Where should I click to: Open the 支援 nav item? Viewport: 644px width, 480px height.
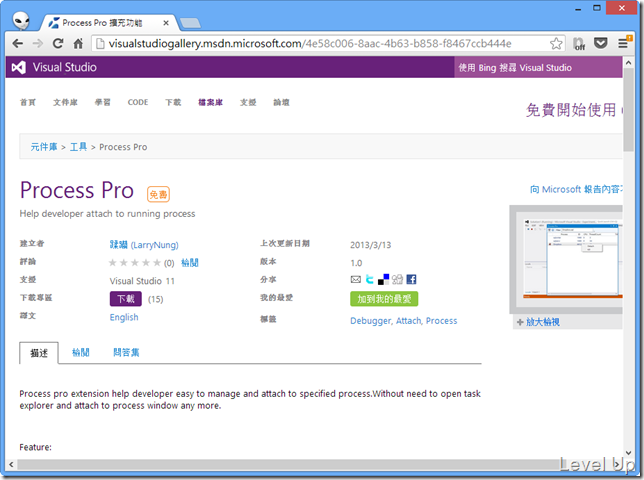point(248,102)
